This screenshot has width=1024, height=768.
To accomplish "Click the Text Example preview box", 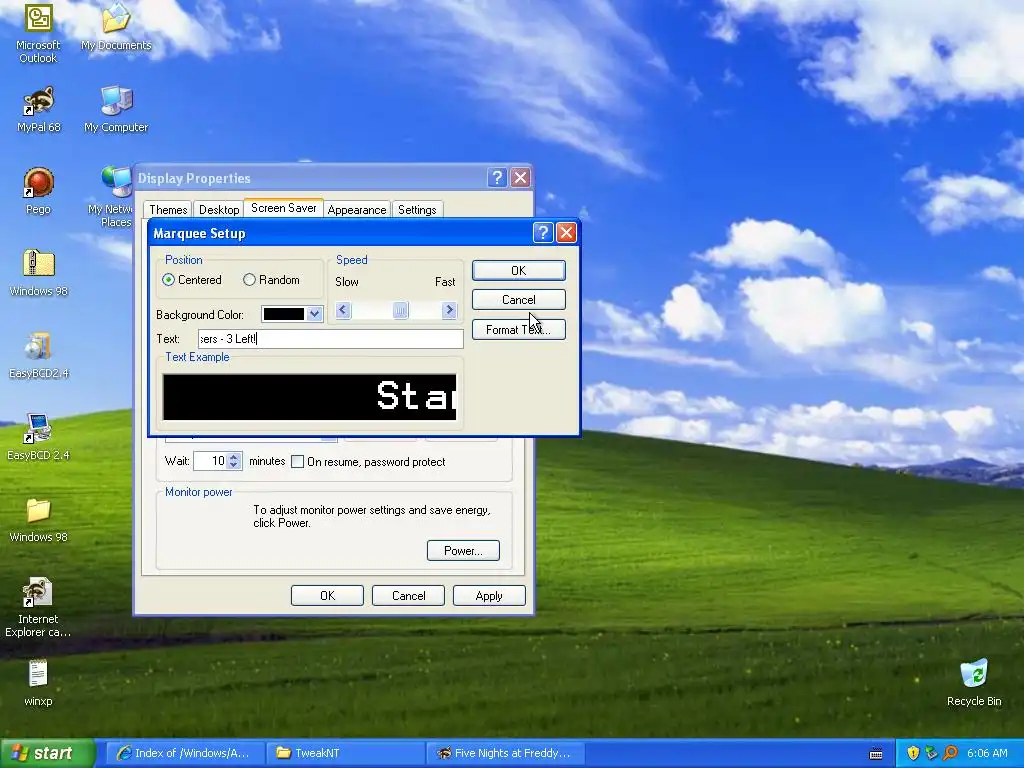I will (x=310, y=397).
